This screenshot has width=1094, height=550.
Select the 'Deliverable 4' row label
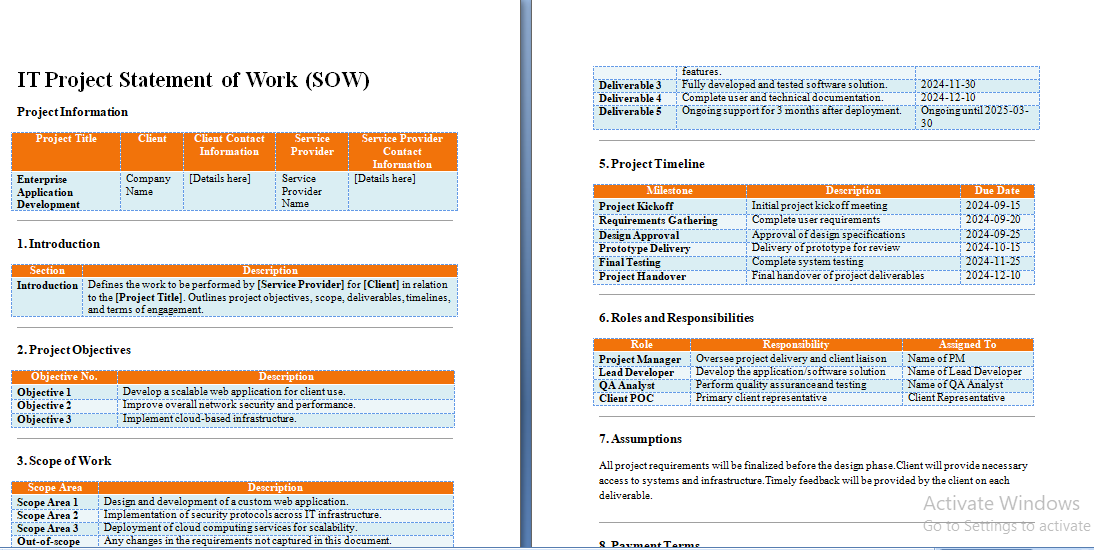(x=630, y=98)
